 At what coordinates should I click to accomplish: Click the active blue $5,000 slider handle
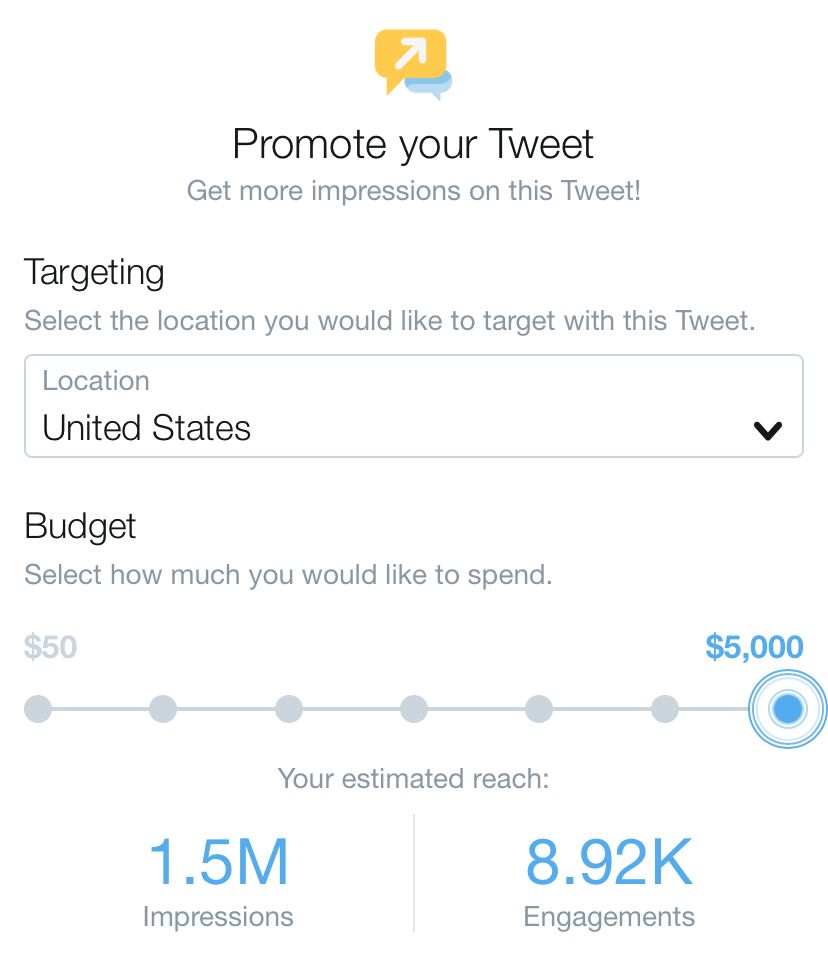point(788,709)
